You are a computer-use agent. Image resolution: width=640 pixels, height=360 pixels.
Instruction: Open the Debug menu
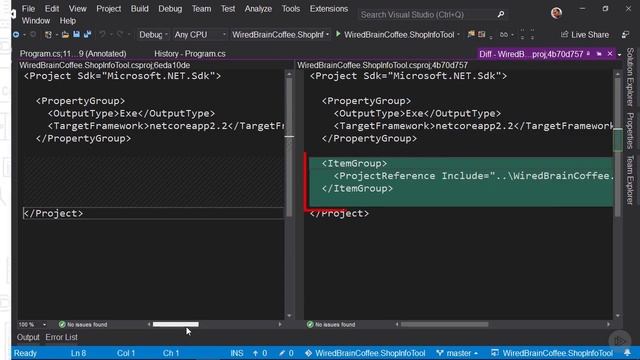tap(170, 9)
